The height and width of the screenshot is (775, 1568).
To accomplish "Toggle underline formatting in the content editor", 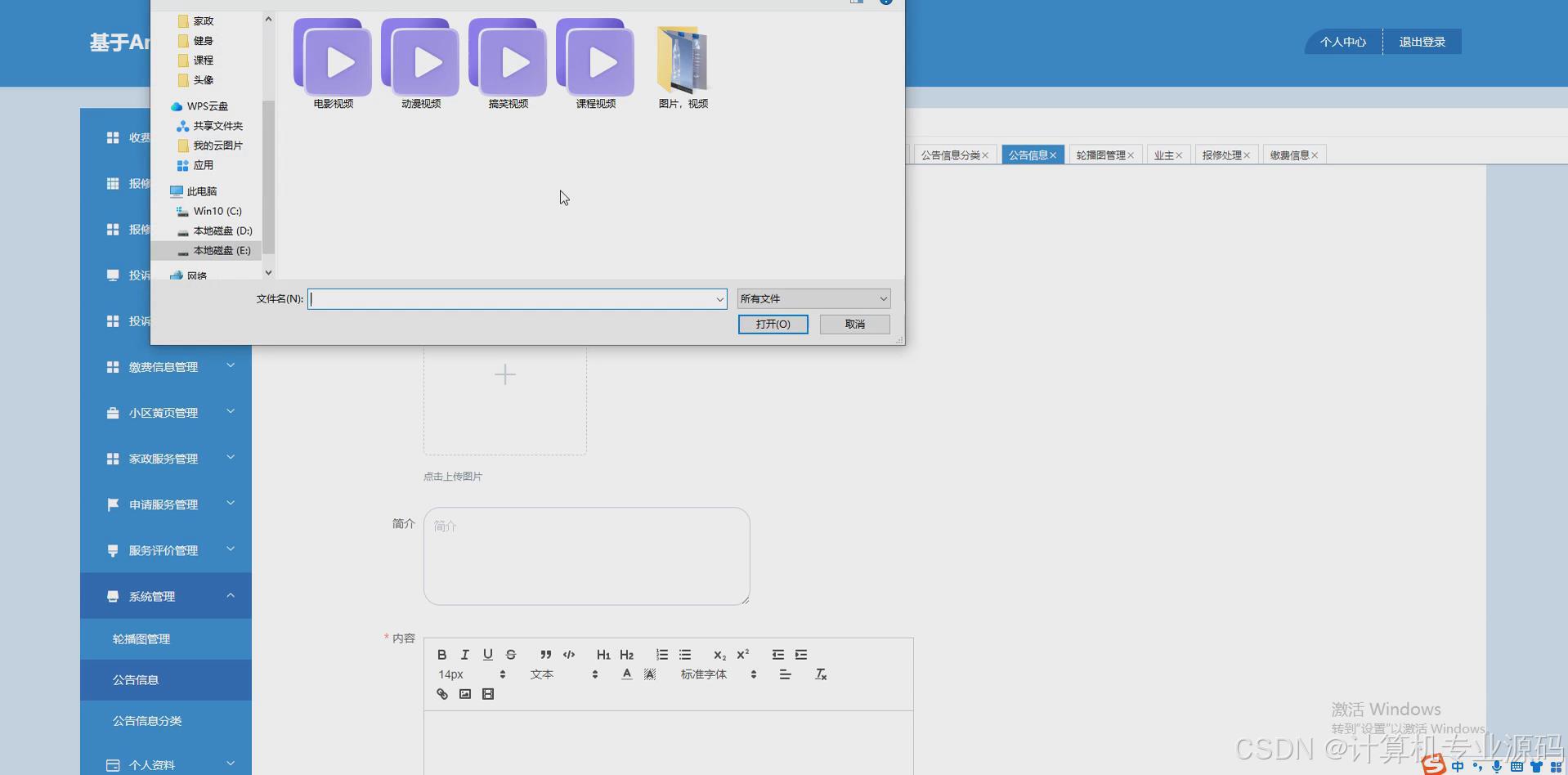I will pos(487,655).
